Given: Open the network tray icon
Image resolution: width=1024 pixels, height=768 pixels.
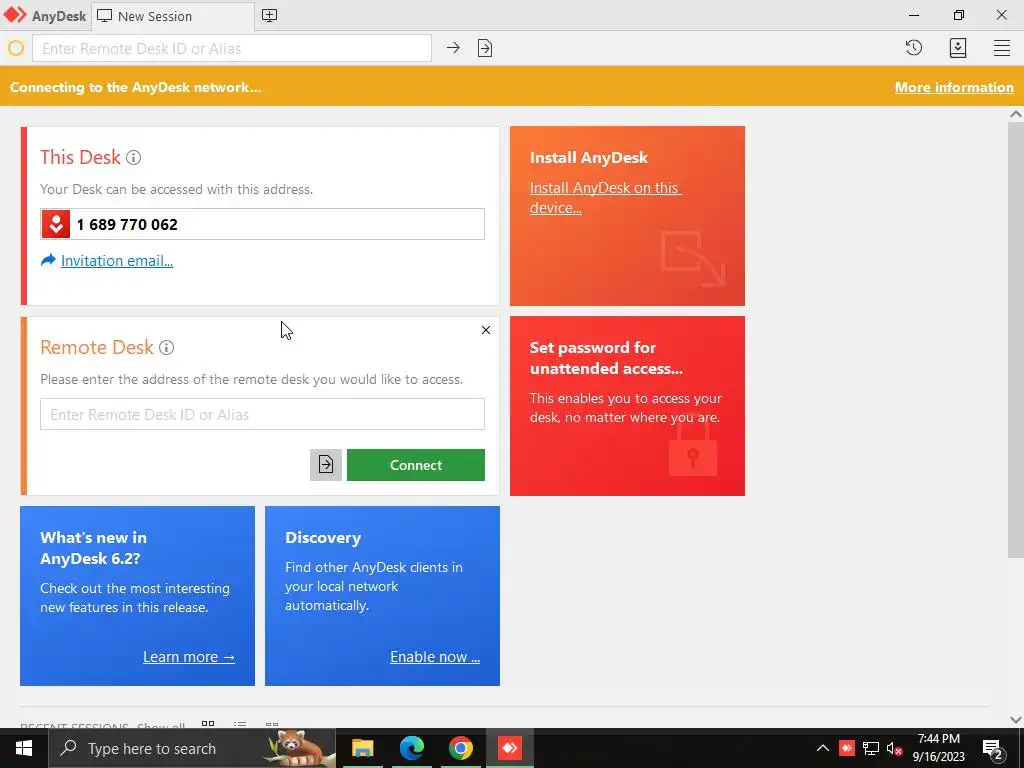Looking at the screenshot, I should pos(871,748).
